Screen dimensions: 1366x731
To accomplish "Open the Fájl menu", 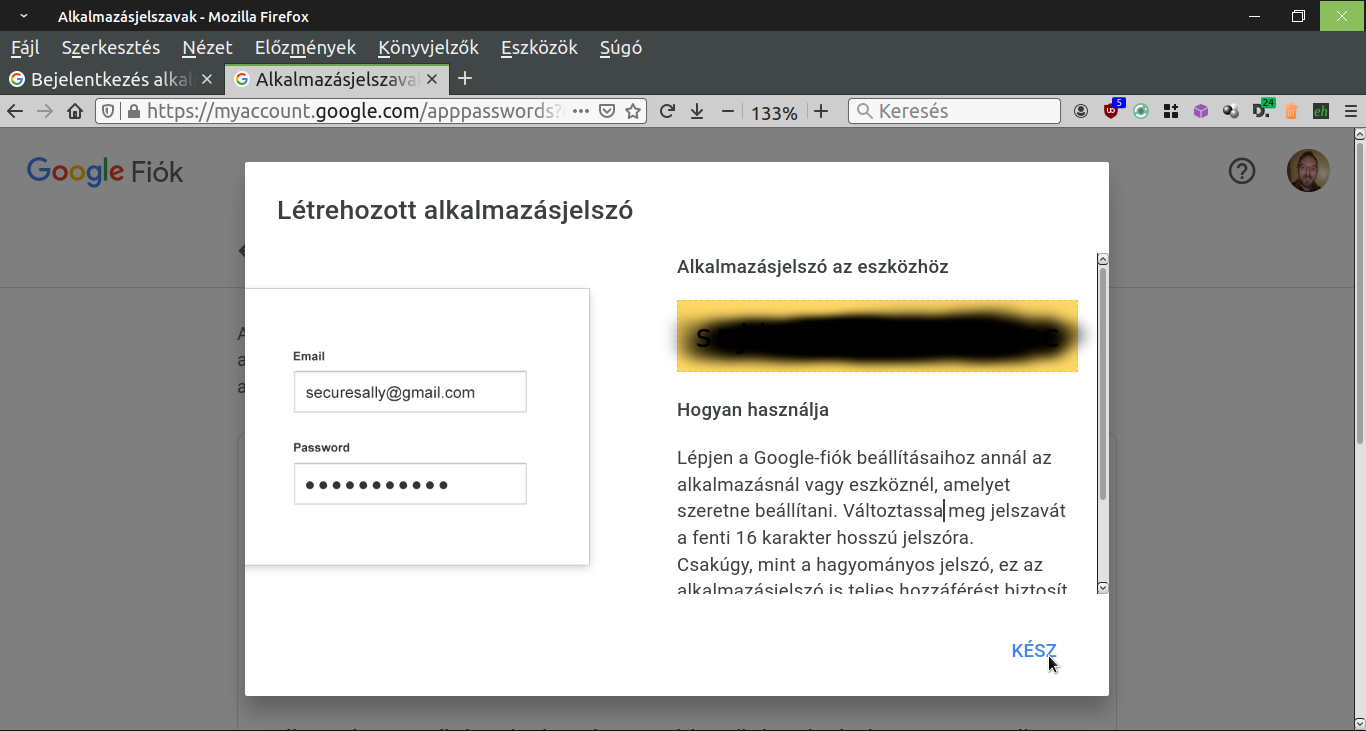I will (24, 47).
